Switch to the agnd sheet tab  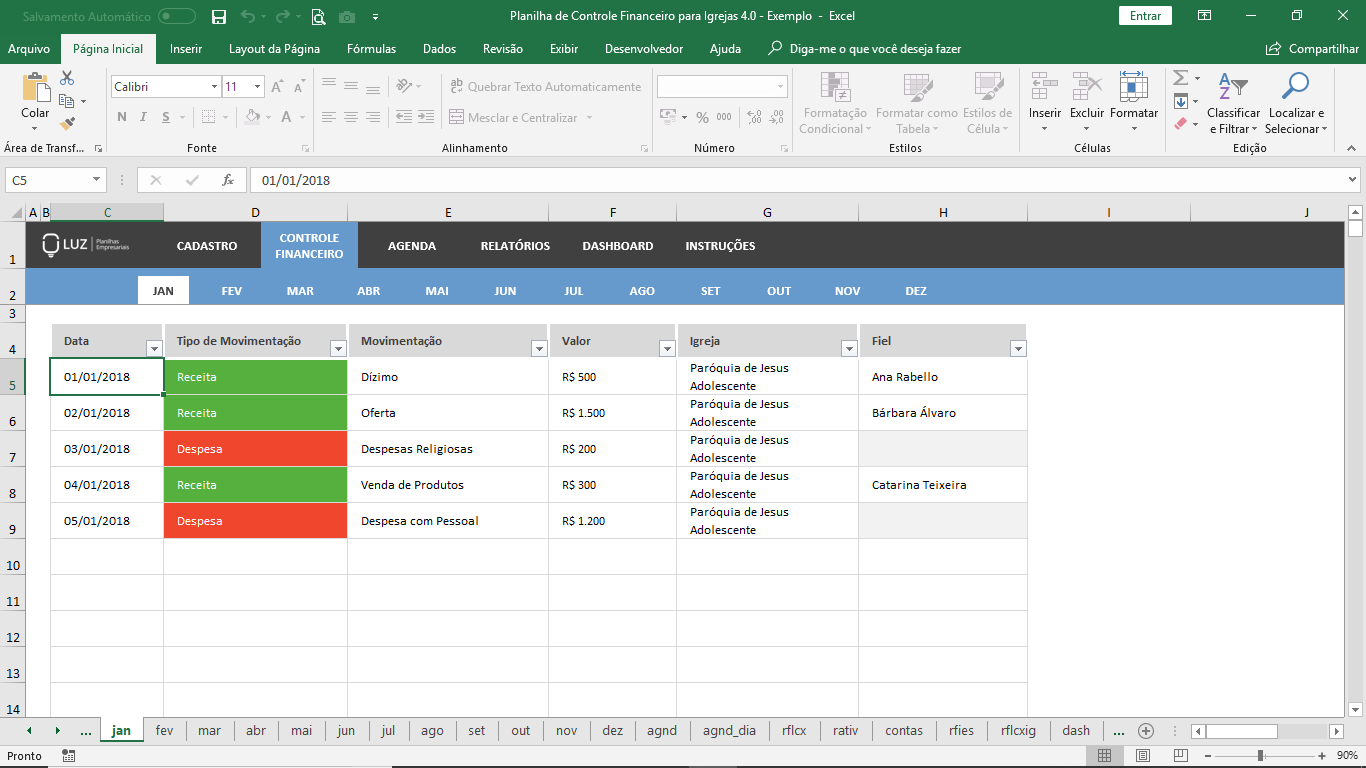pos(661,731)
